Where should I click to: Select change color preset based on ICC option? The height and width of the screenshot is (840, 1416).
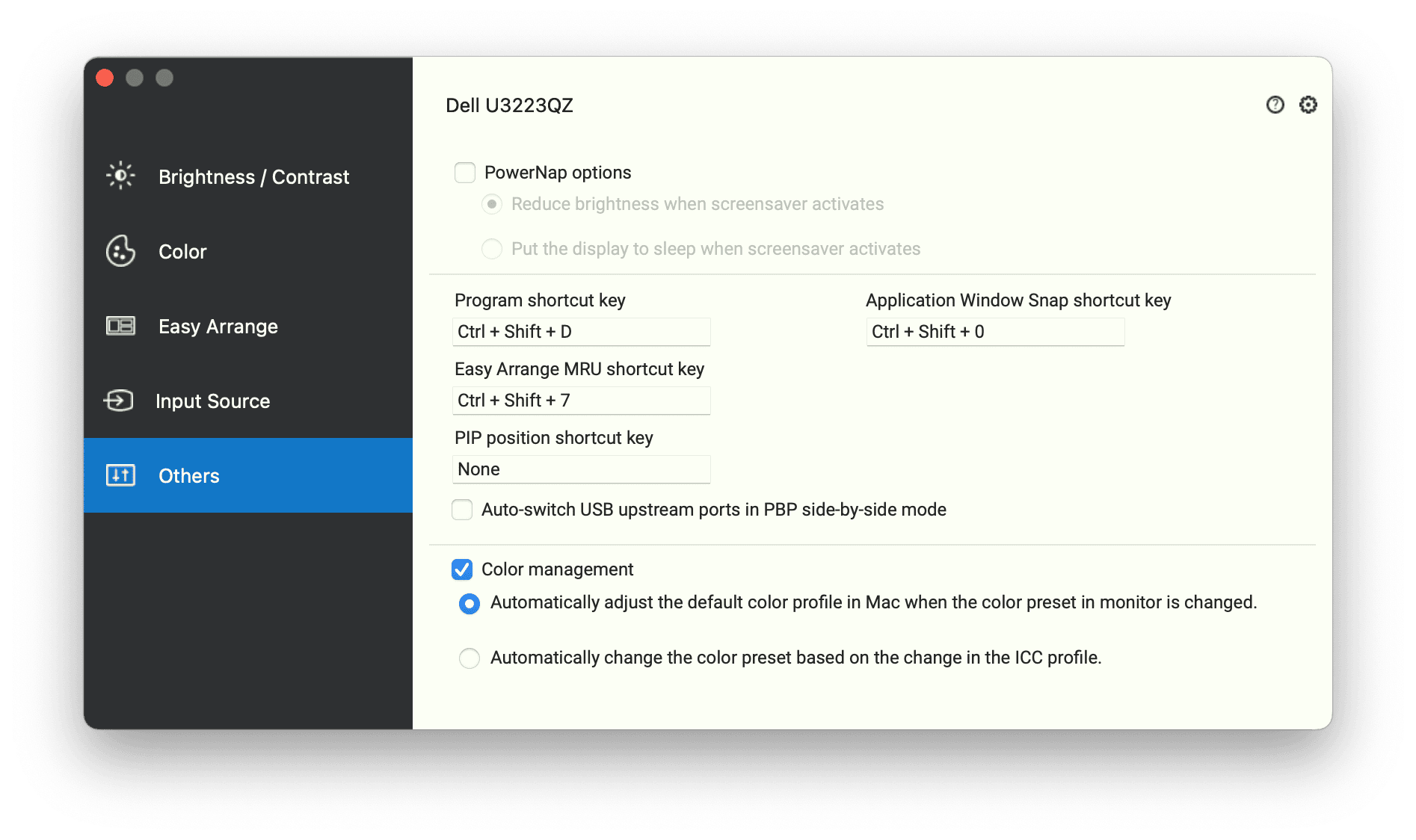470,658
